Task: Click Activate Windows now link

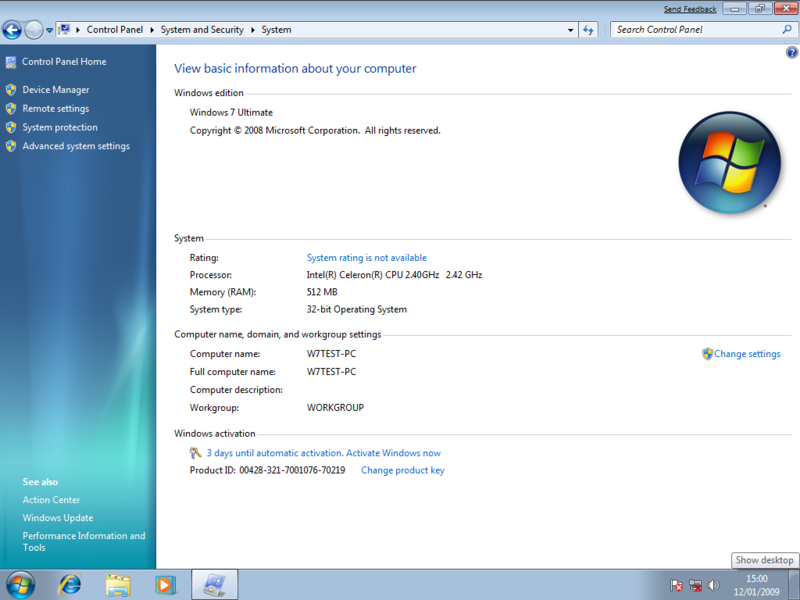Action: [x=393, y=453]
